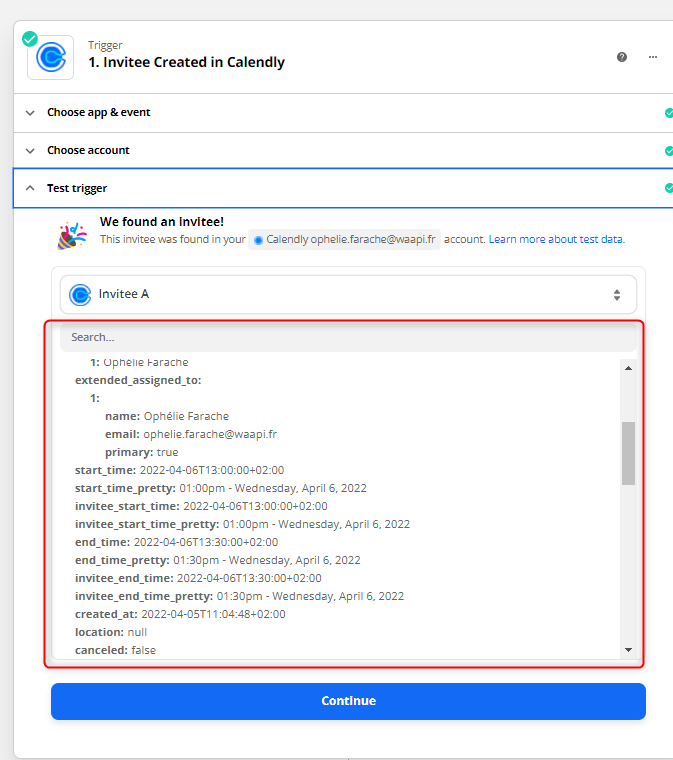Screen dimensions: 673x760
Task: Click the start_time value row
Action: point(179,470)
